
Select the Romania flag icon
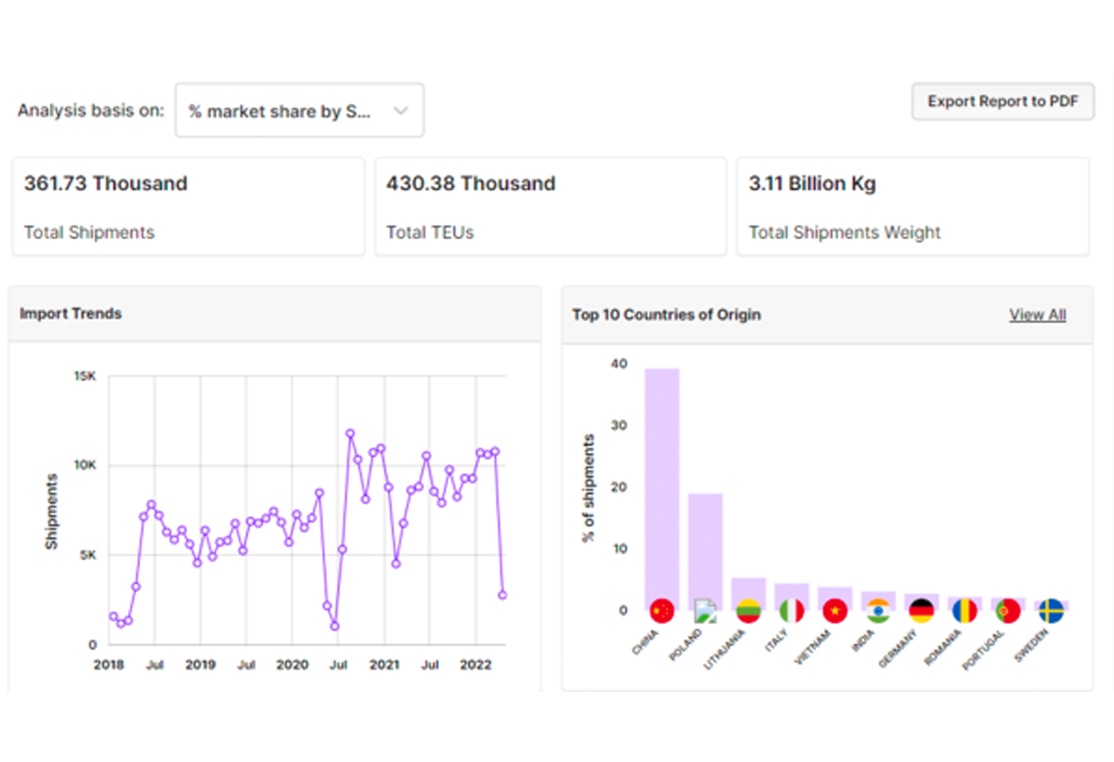point(964,611)
